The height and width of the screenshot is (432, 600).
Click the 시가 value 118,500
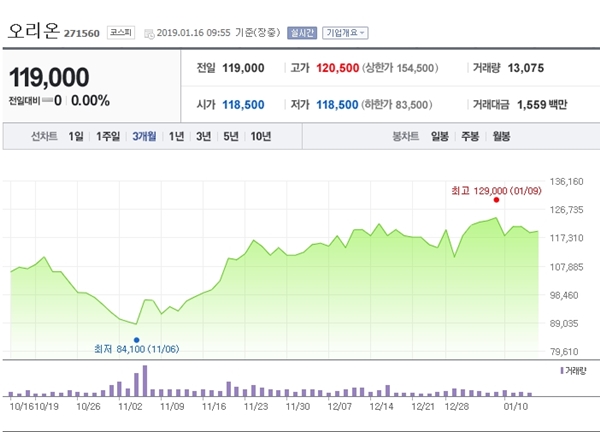click(243, 104)
